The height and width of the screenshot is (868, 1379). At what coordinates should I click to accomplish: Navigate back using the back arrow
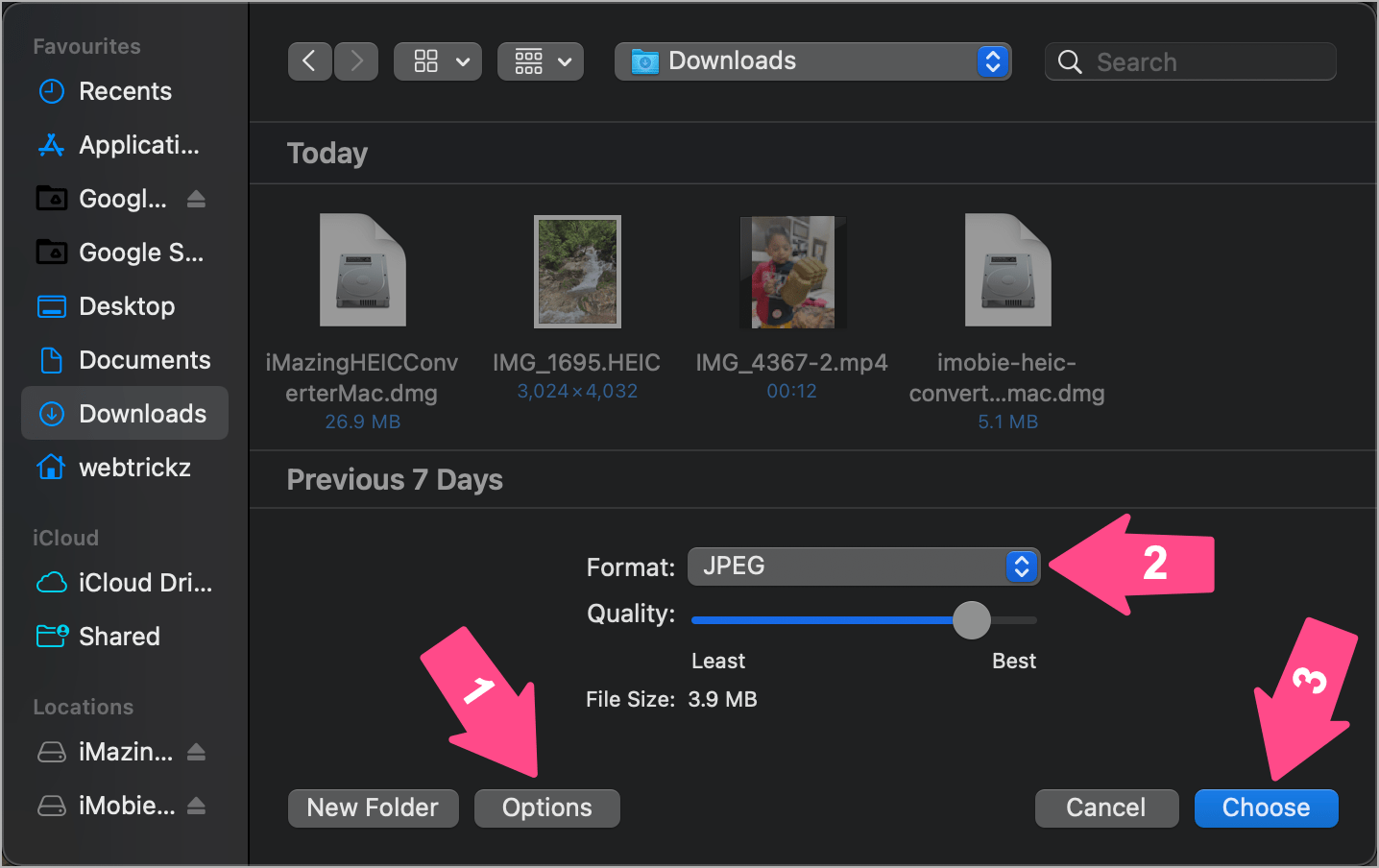(309, 60)
